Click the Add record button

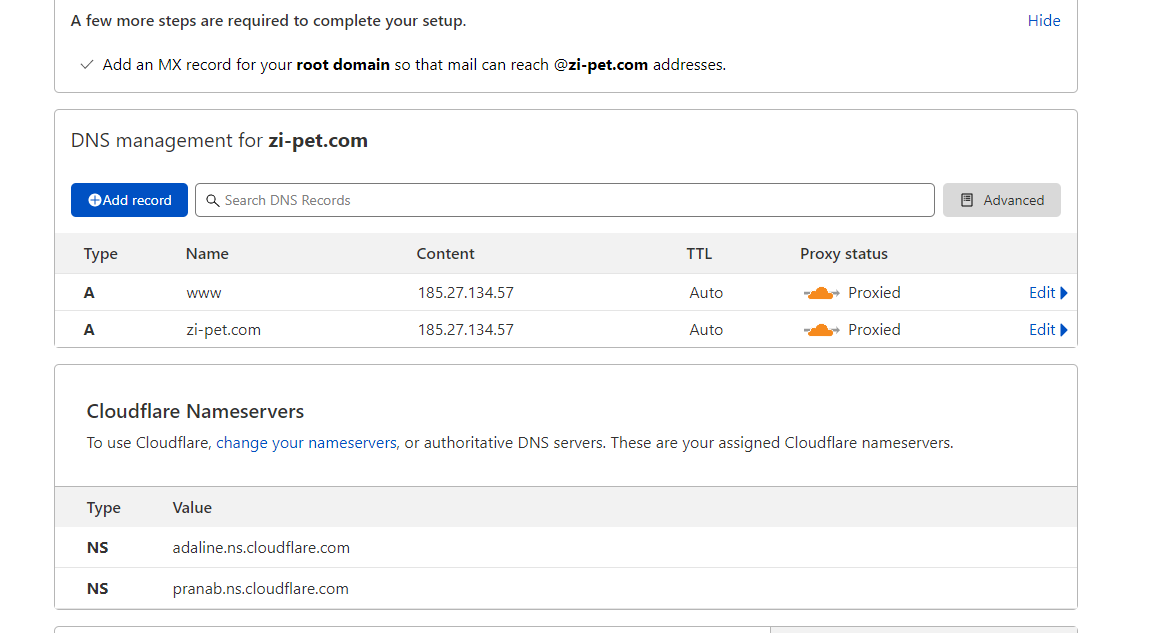129,200
